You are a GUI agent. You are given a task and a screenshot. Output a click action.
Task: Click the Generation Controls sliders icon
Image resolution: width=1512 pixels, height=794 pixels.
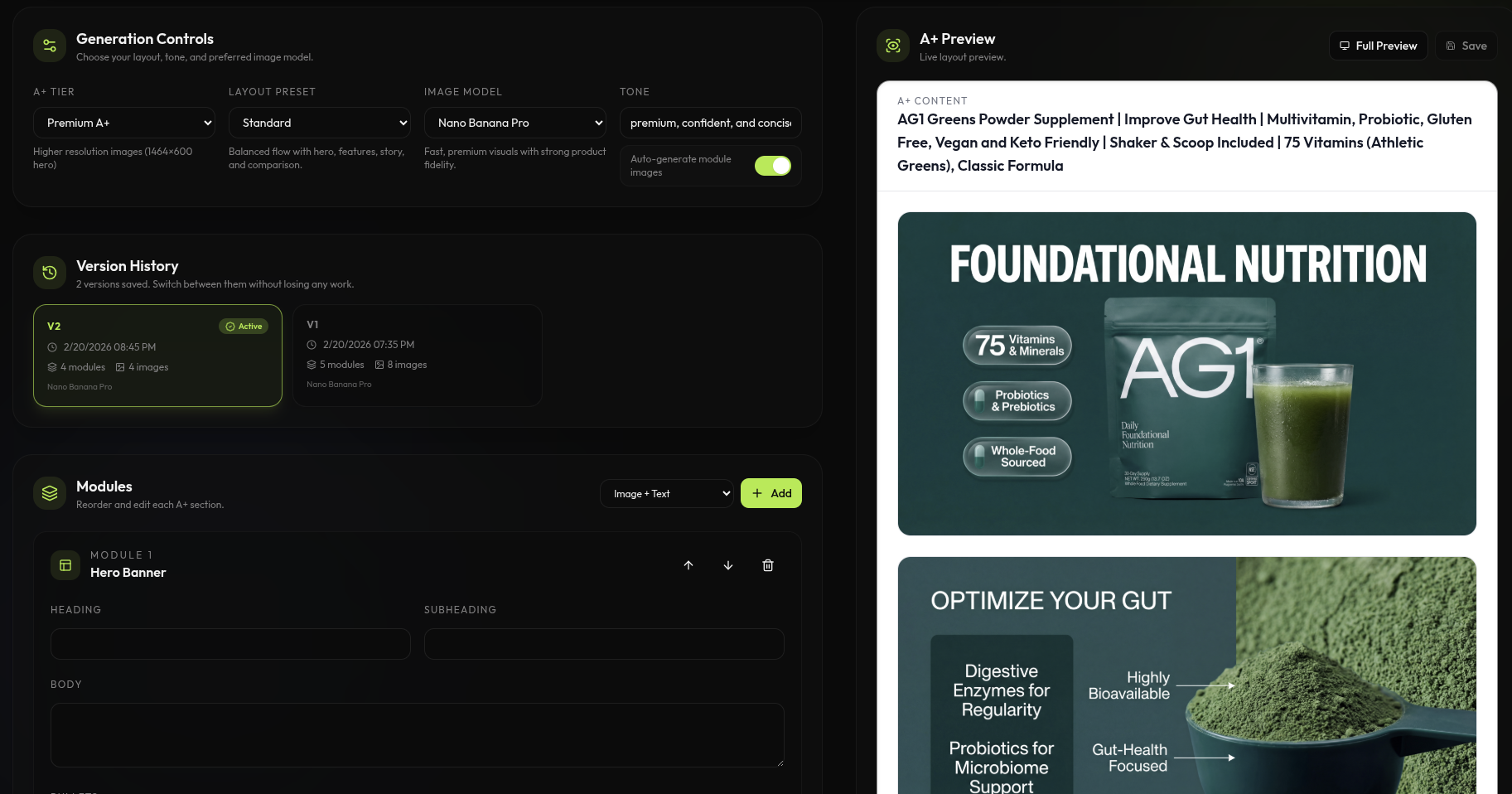50,46
